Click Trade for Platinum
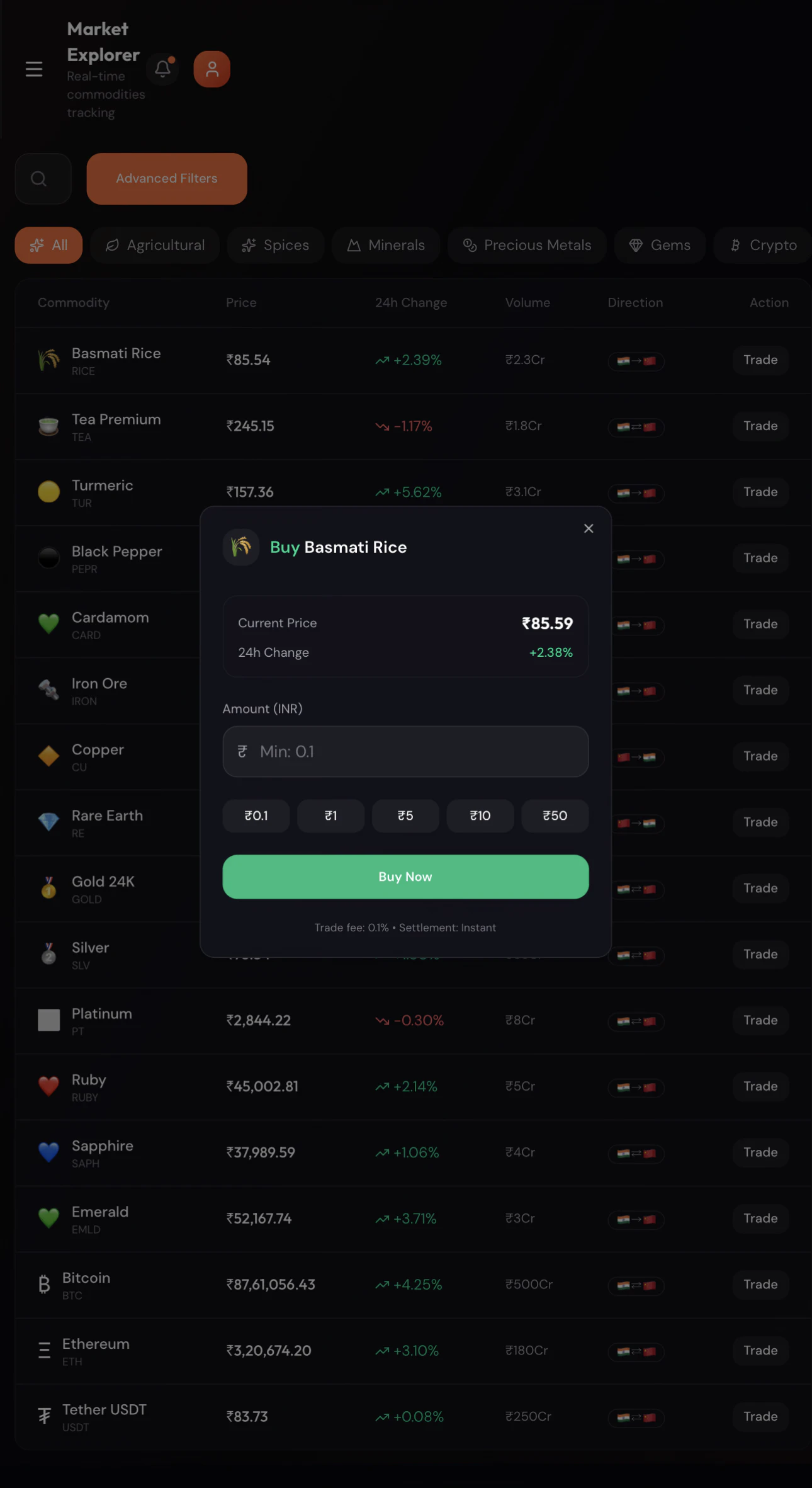 (x=760, y=1020)
